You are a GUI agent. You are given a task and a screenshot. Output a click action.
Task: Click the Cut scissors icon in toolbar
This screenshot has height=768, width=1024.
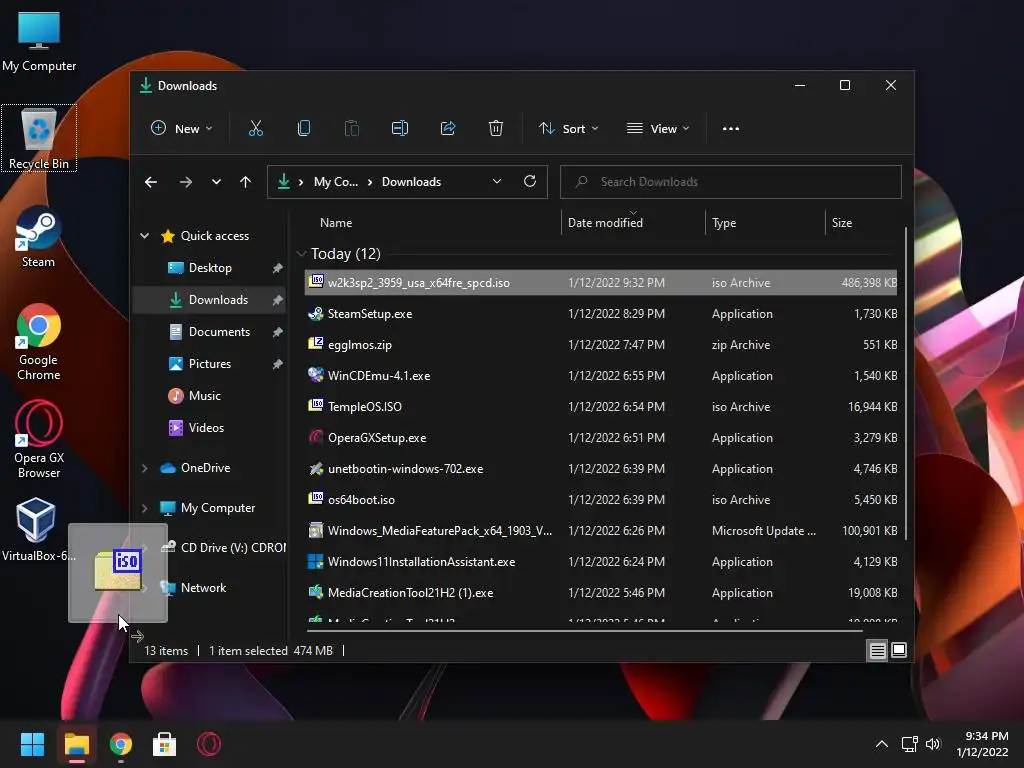point(255,129)
